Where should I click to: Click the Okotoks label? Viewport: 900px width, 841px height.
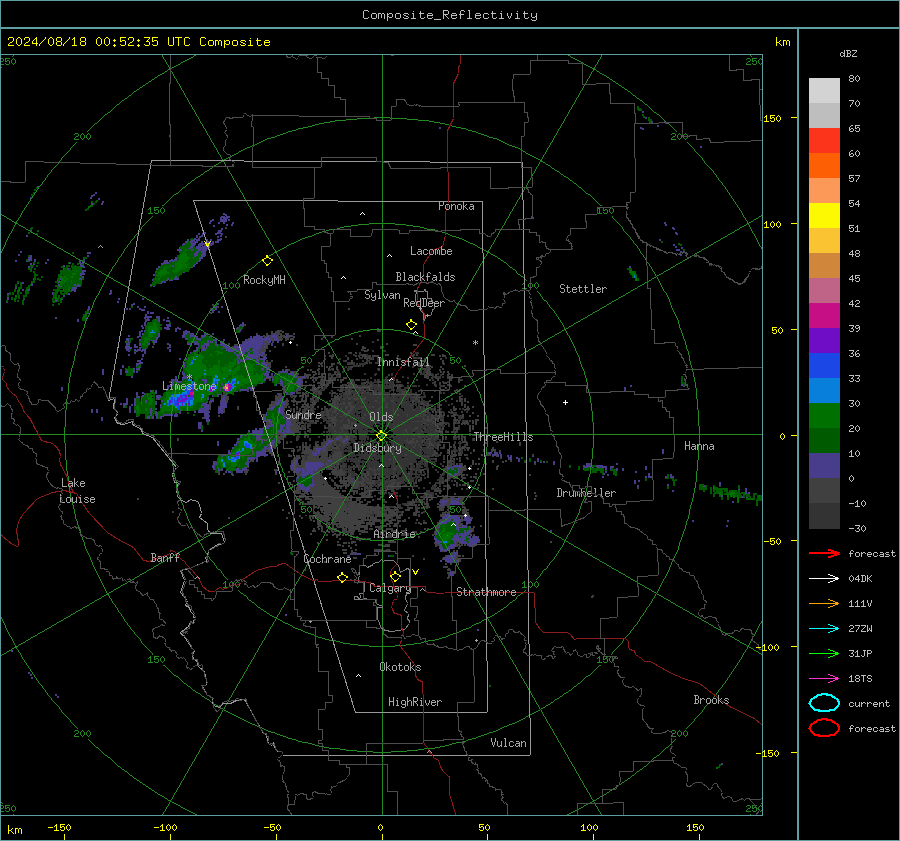(x=400, y=667)
